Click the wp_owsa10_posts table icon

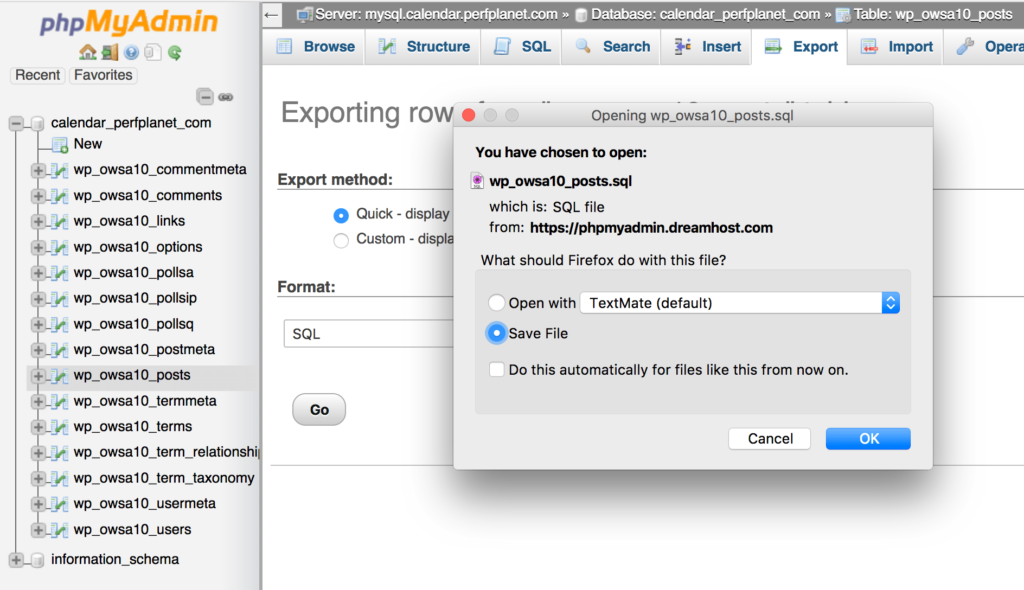coord(59,376)
